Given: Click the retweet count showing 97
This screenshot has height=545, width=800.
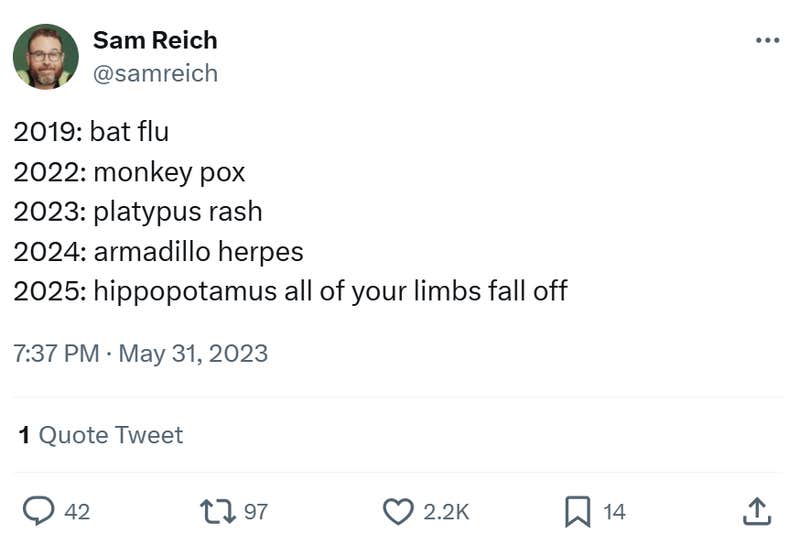Looking at the screenshot, I should click(x=256, y=512).
